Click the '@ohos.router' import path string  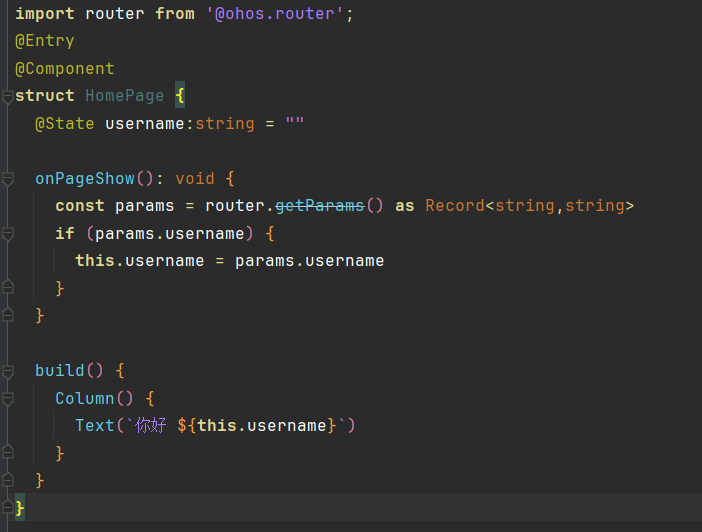click(x=274, y=14)
